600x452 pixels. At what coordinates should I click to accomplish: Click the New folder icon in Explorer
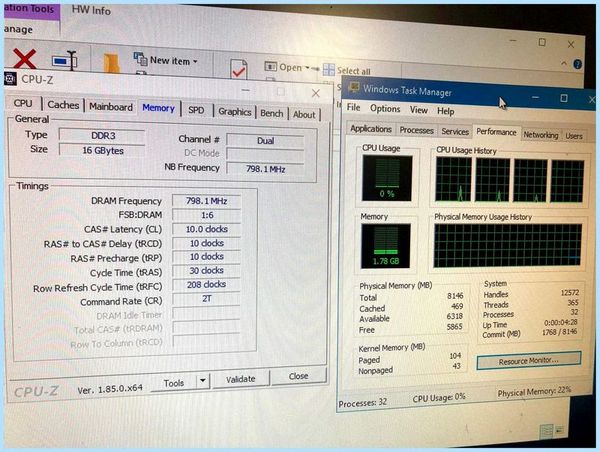coord(111,63)
